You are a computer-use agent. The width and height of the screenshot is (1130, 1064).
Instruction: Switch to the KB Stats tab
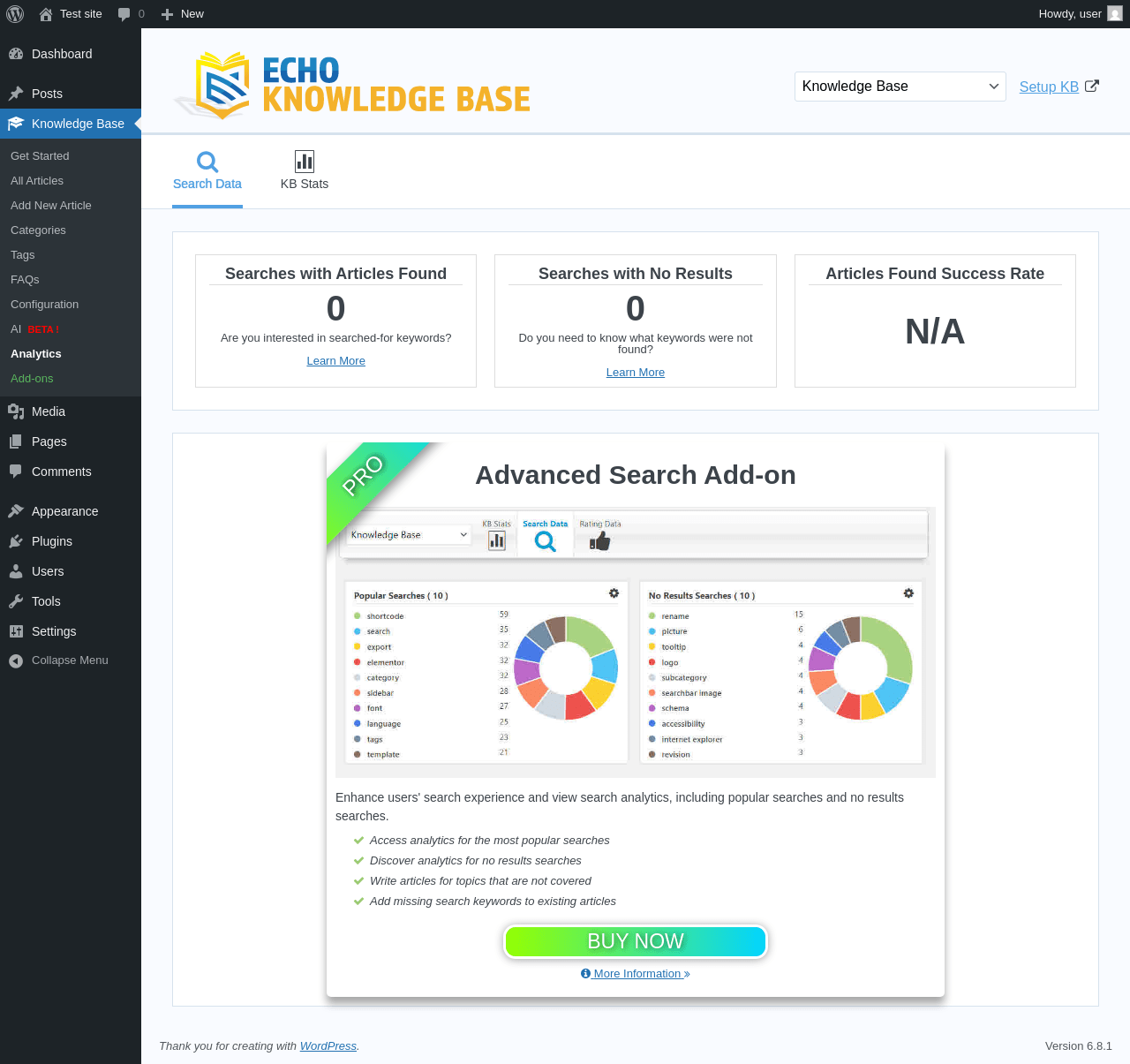(305, 171)
